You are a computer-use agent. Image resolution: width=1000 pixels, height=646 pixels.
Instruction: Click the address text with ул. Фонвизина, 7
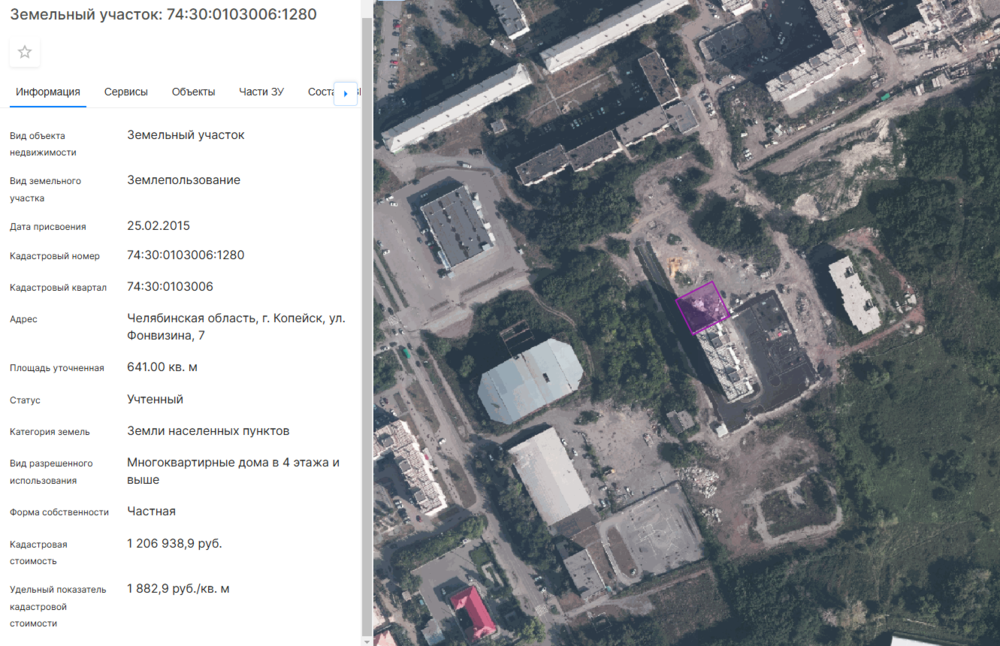tap(236, 327)
